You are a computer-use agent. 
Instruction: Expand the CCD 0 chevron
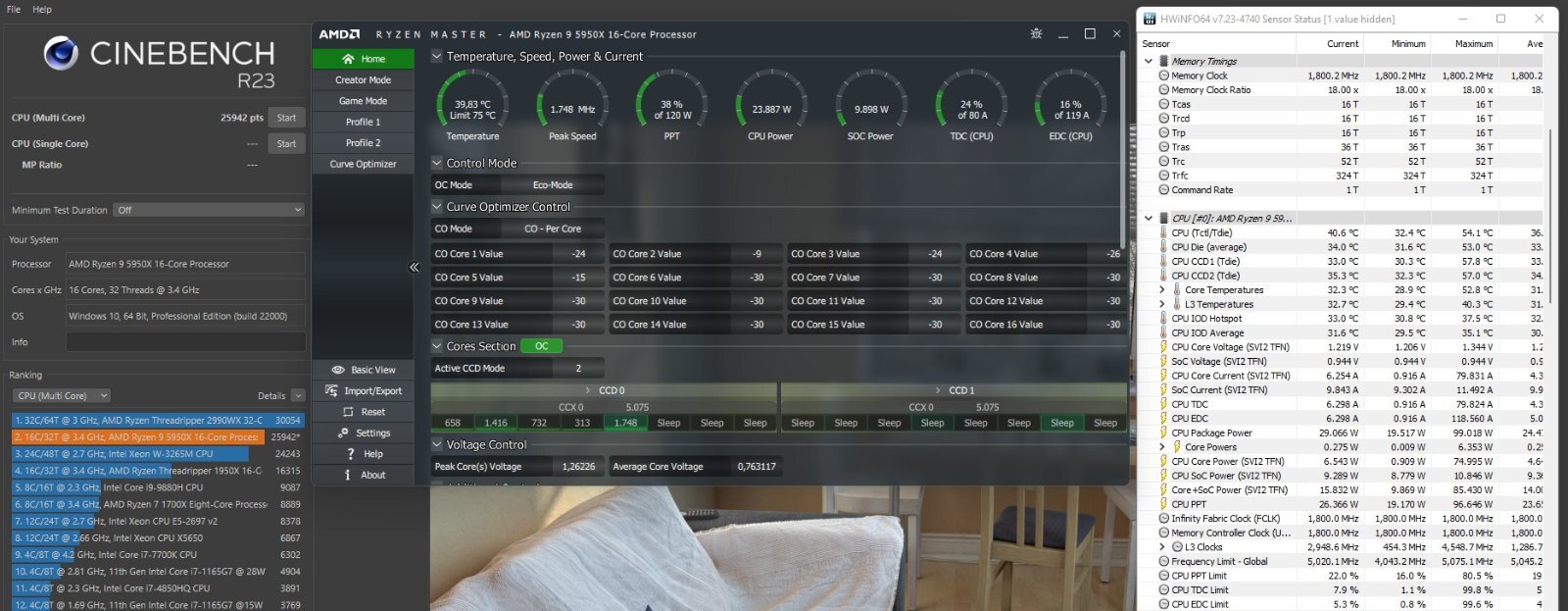(590, 390)
